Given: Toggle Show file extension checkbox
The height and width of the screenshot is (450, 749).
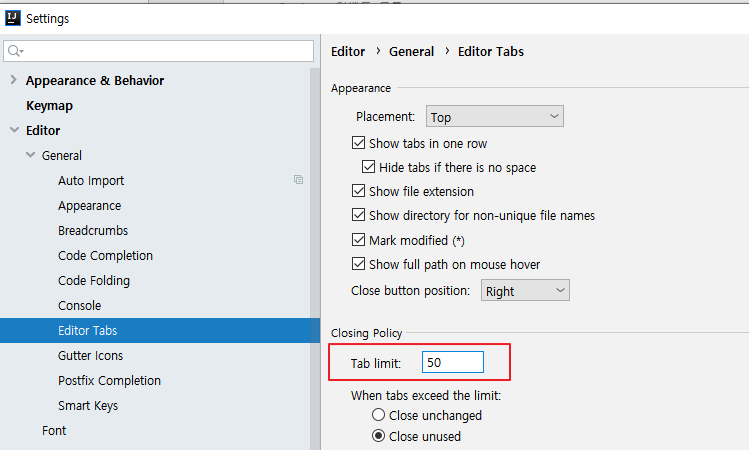Looking at the screenshot, I should pyautogui.click(x=358, y=191).
